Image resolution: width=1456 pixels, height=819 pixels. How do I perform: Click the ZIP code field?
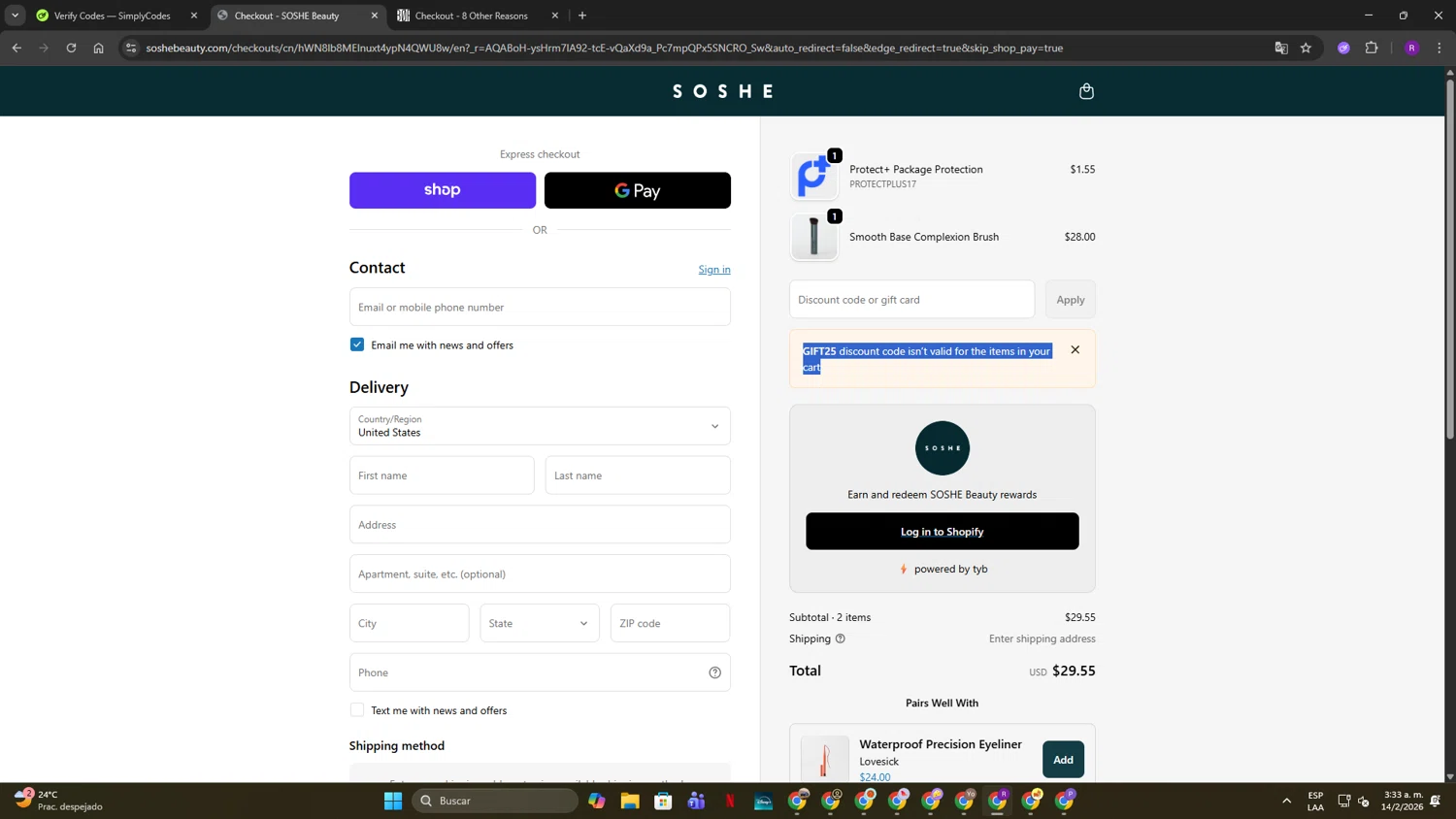(670, 623)
